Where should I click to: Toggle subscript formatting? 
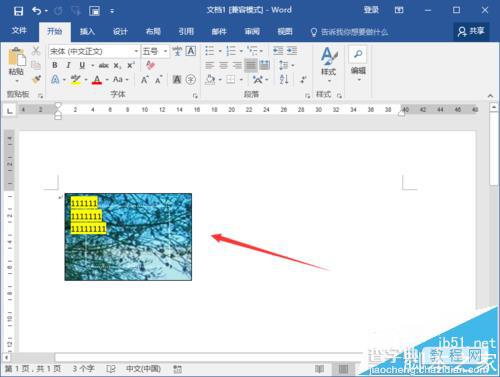pos(117,66)
